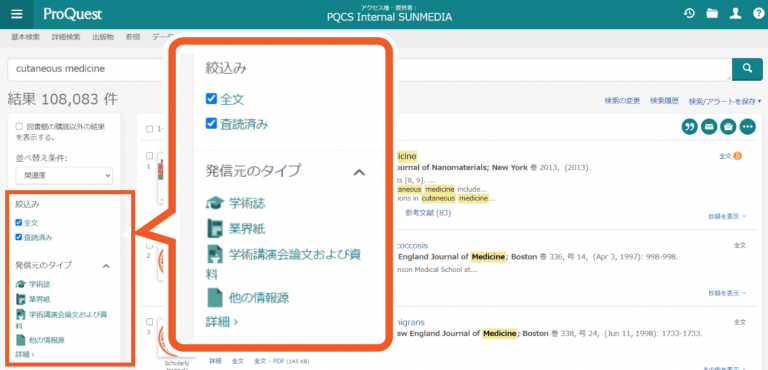Viewport: 768px width, 370px height.
Task: Open recent search history clock icon
Action: (689, 14)
